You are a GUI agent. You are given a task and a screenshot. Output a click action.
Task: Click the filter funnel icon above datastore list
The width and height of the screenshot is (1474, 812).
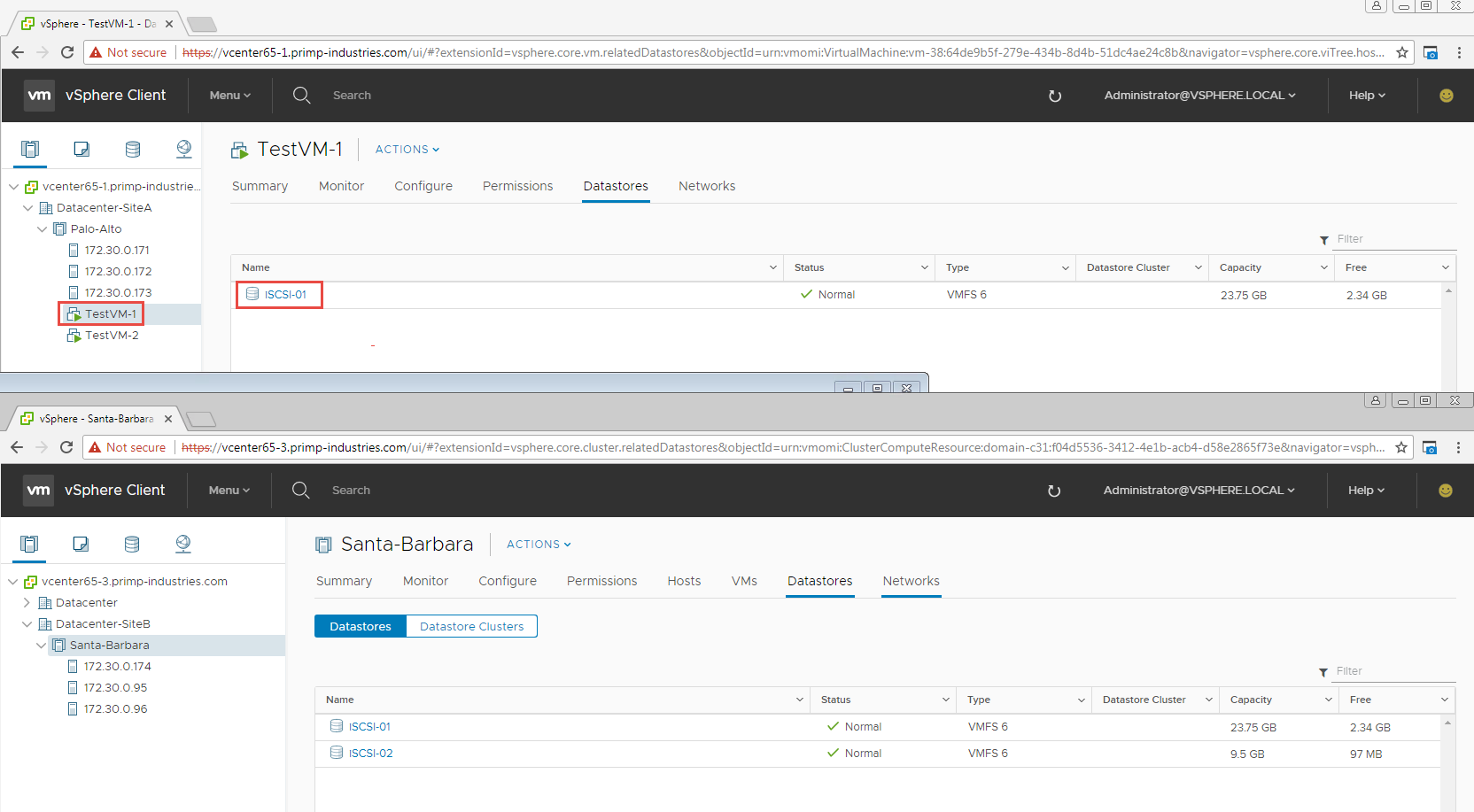[x=1323, y=238]
